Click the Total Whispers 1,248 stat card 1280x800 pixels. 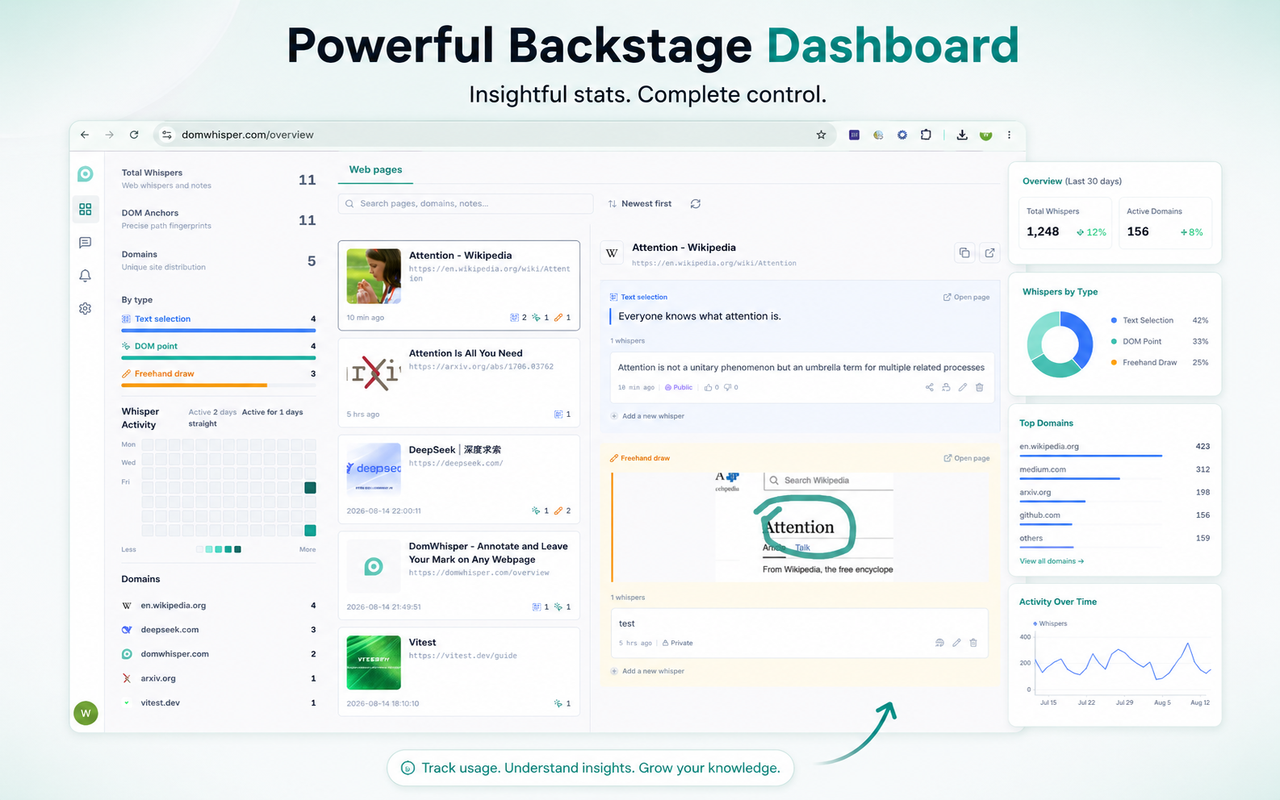1064,222
